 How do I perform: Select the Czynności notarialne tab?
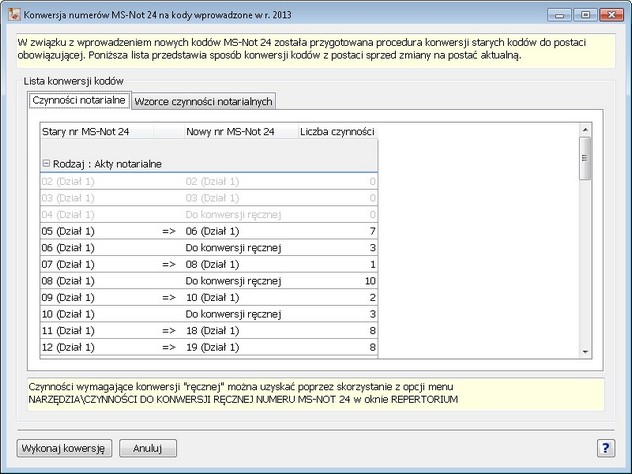point(80,100)
